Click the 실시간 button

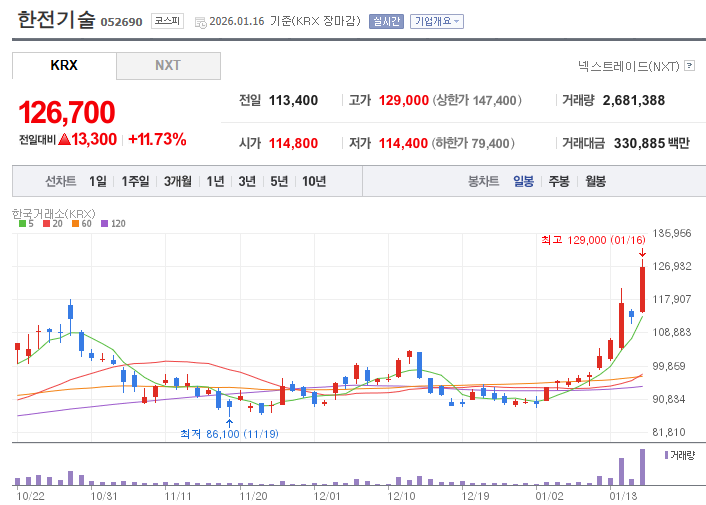(386, 21)
